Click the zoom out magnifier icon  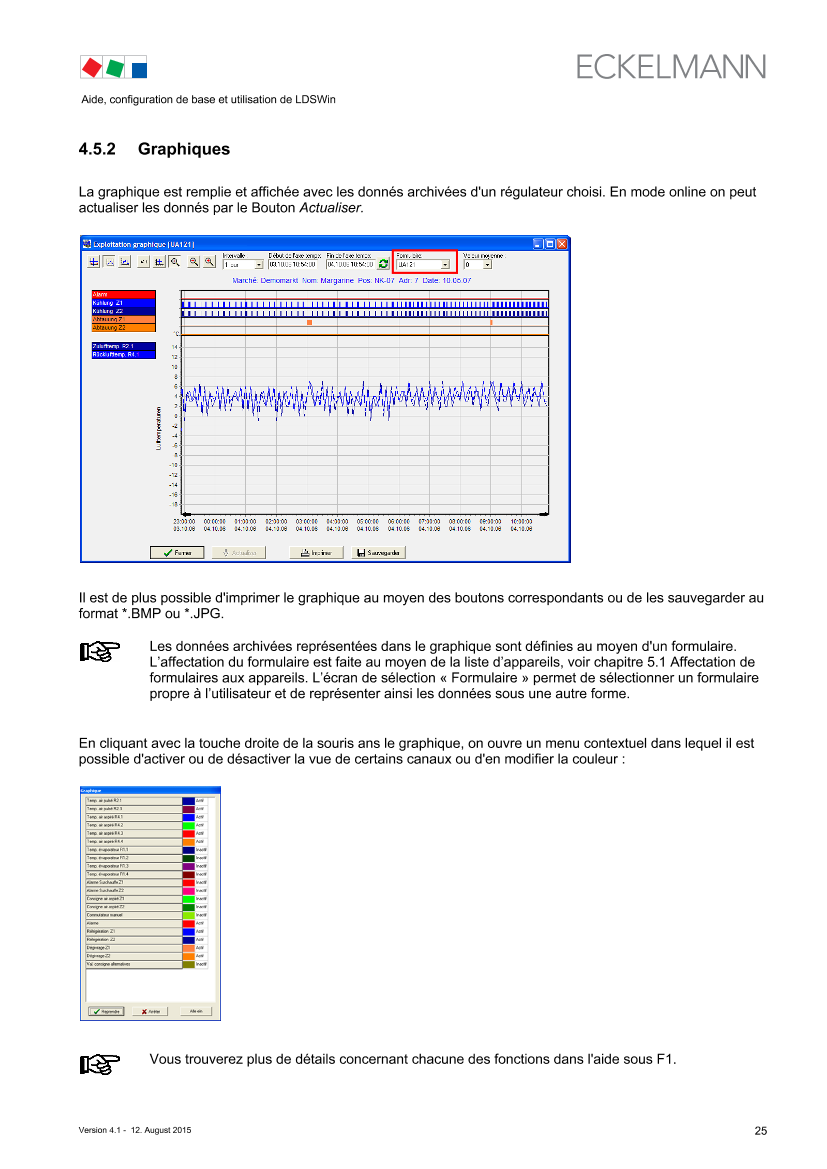pos(193,262)
